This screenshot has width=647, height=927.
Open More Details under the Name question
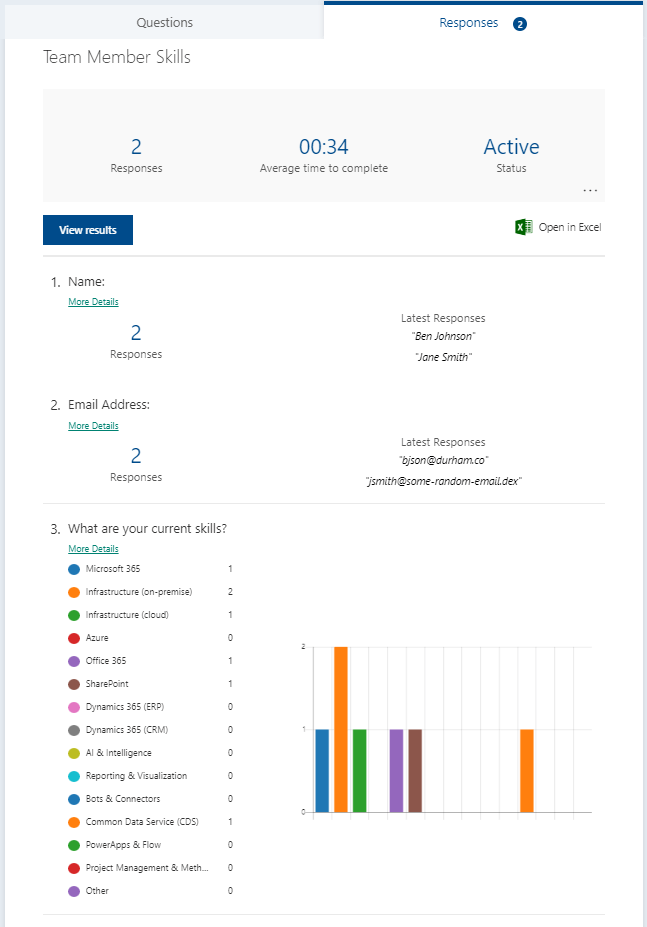tap(93, 302)
